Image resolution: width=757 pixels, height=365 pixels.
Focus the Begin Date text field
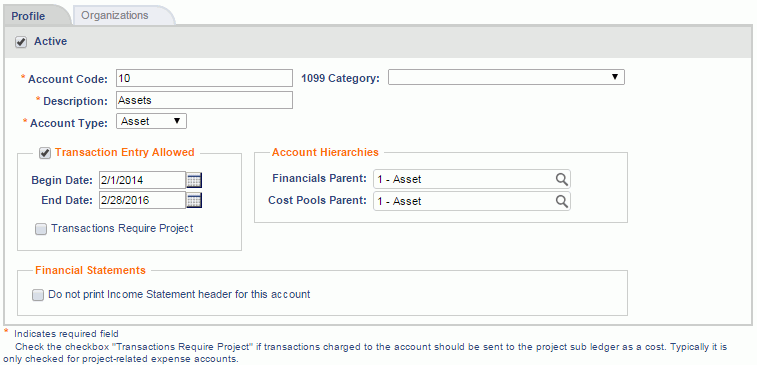(x=142, y=181)
